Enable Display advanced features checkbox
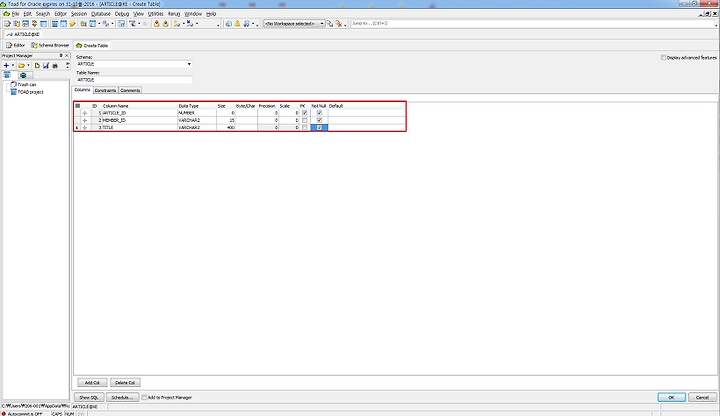720x416 pixels. (x=664, y=58)
